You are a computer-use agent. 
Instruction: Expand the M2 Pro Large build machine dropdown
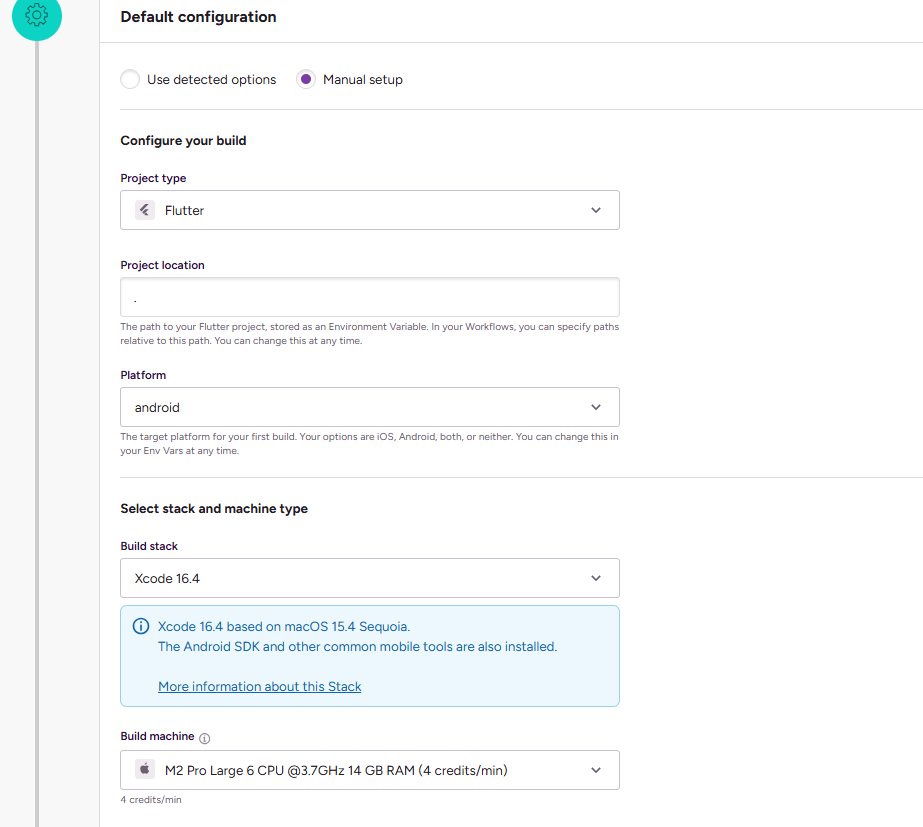369,770
